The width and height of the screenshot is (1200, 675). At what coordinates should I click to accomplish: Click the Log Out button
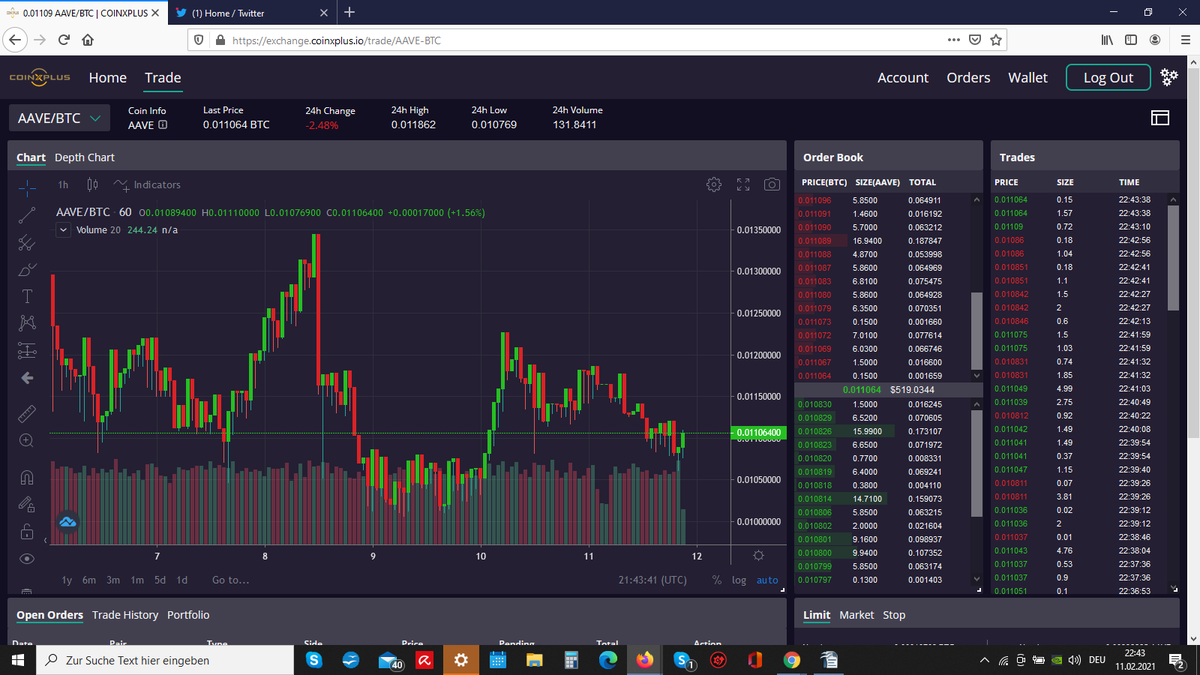tap(1108, 77)
